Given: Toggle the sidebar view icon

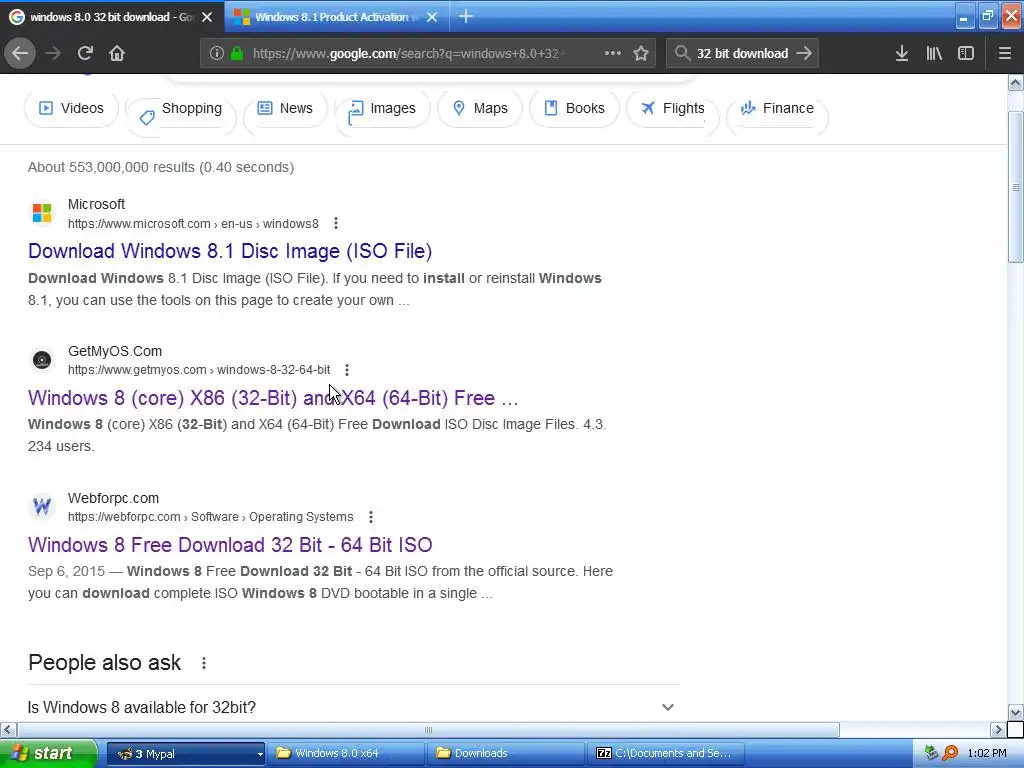Looking at the screenshot, I should [966, 53].
